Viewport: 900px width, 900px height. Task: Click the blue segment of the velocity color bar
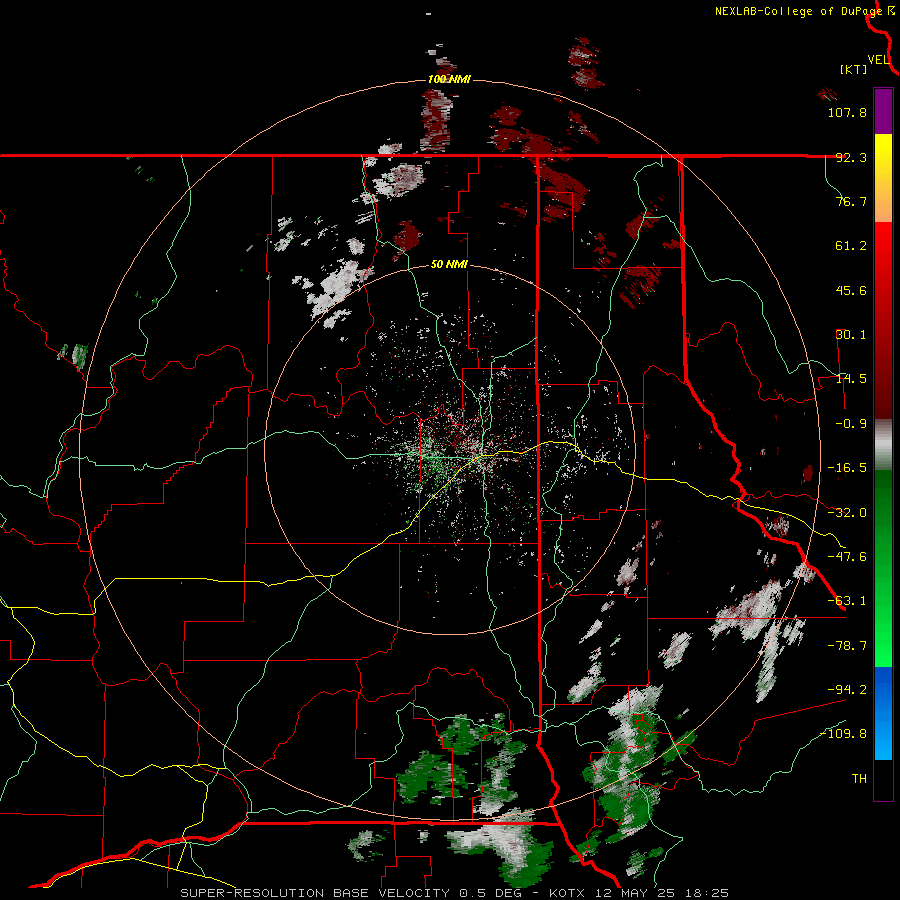883,713
